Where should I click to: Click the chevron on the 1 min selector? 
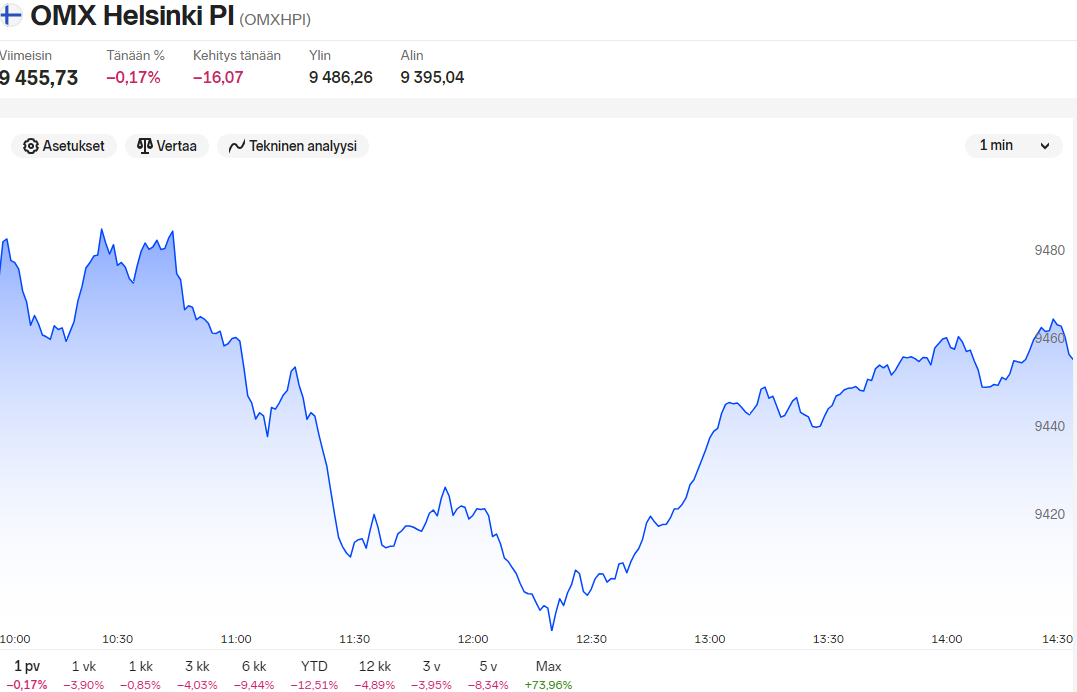(x=1045, y=146)
